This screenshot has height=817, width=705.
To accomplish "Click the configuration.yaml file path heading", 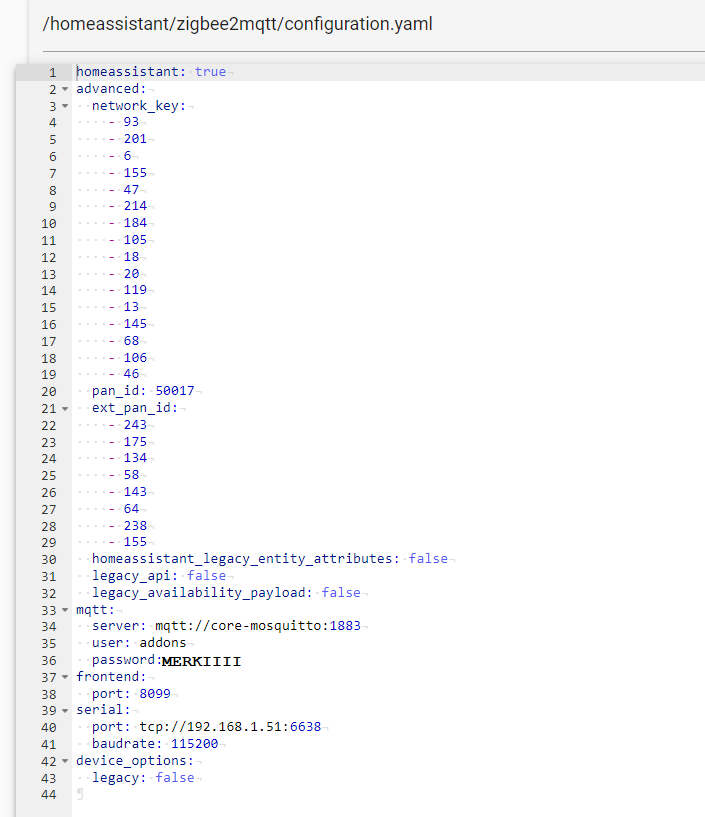I will click(x=238, y=23).
